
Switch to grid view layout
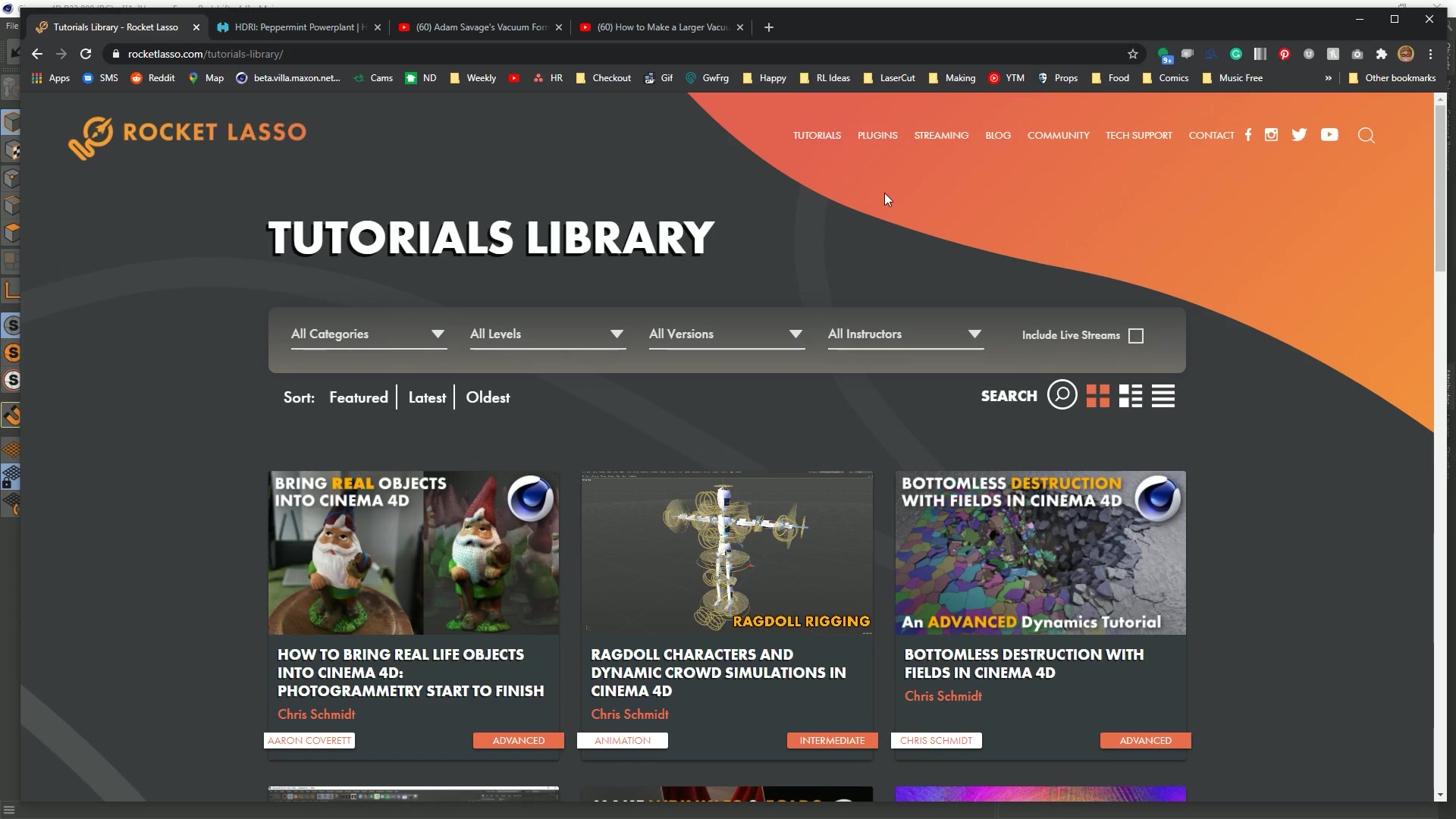coord(1097,395)
